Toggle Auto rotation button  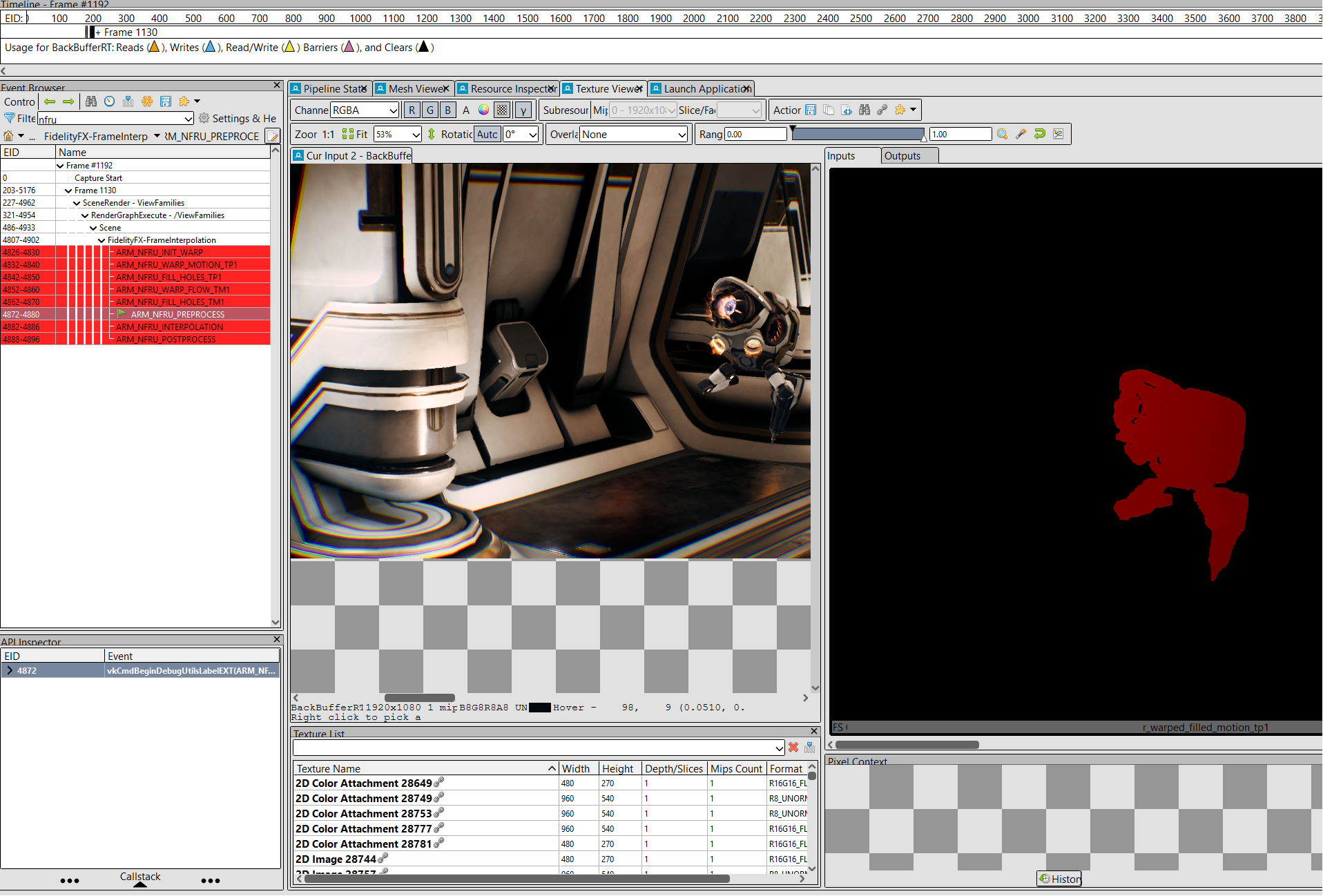pyautogui.click(x=487, y=134)
